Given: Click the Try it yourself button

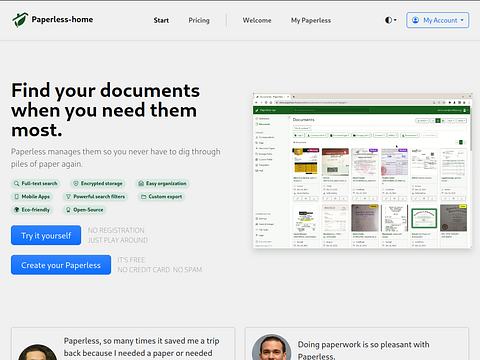Looking at the screenshot, I should tap(46, 235).
